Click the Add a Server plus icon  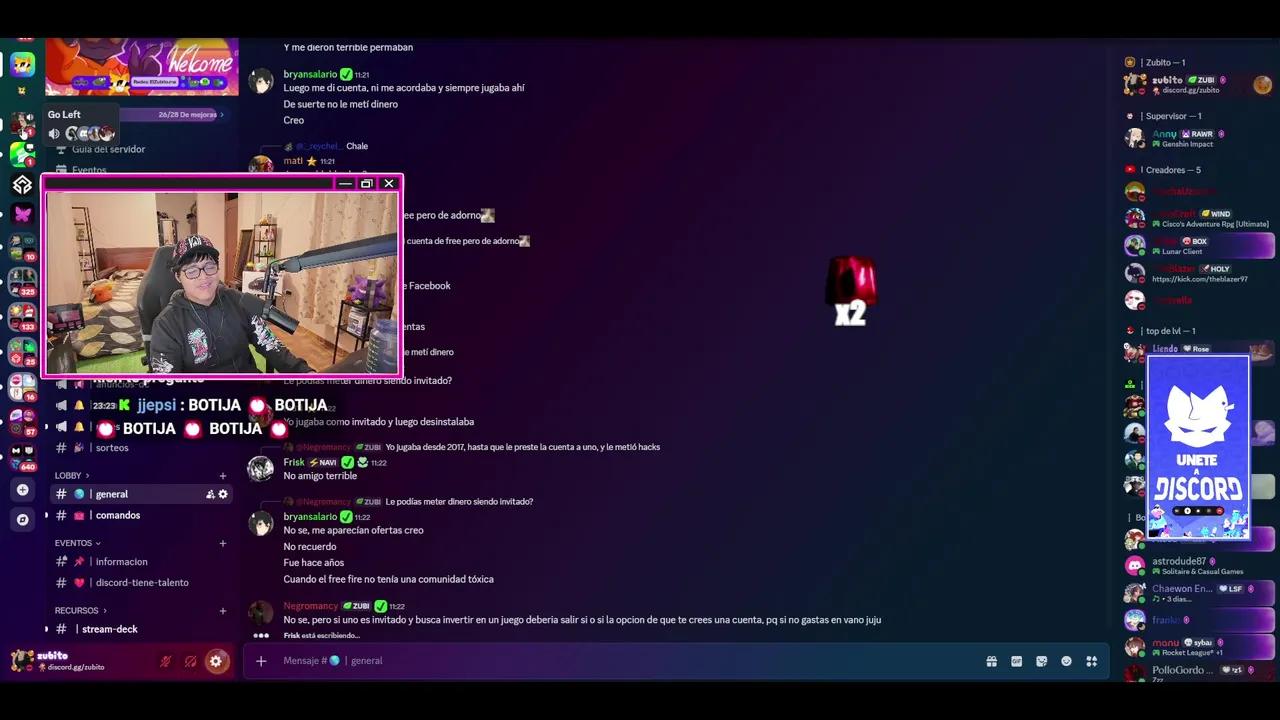22,490
